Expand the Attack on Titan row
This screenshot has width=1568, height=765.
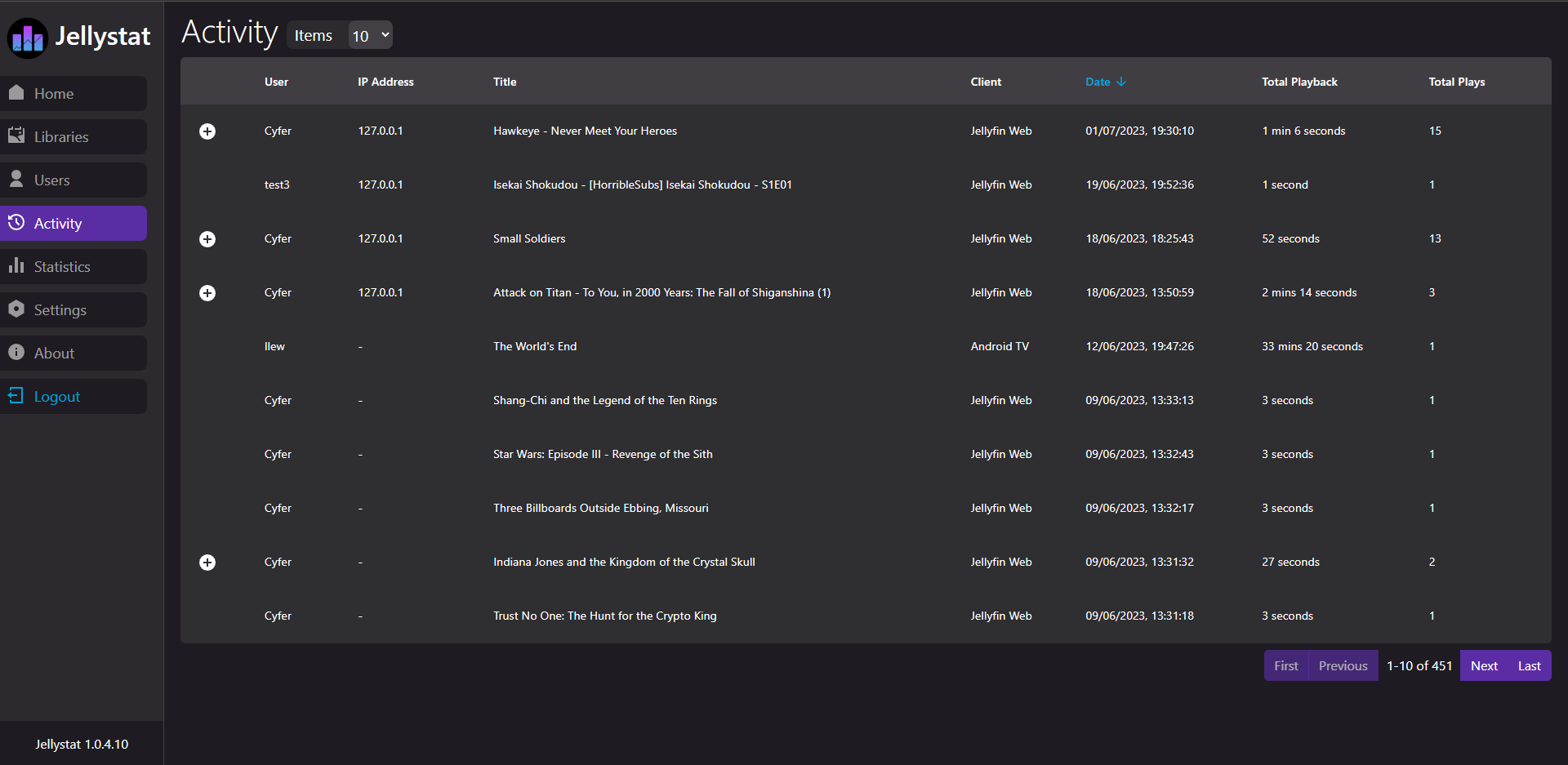(x=207, y=293)
